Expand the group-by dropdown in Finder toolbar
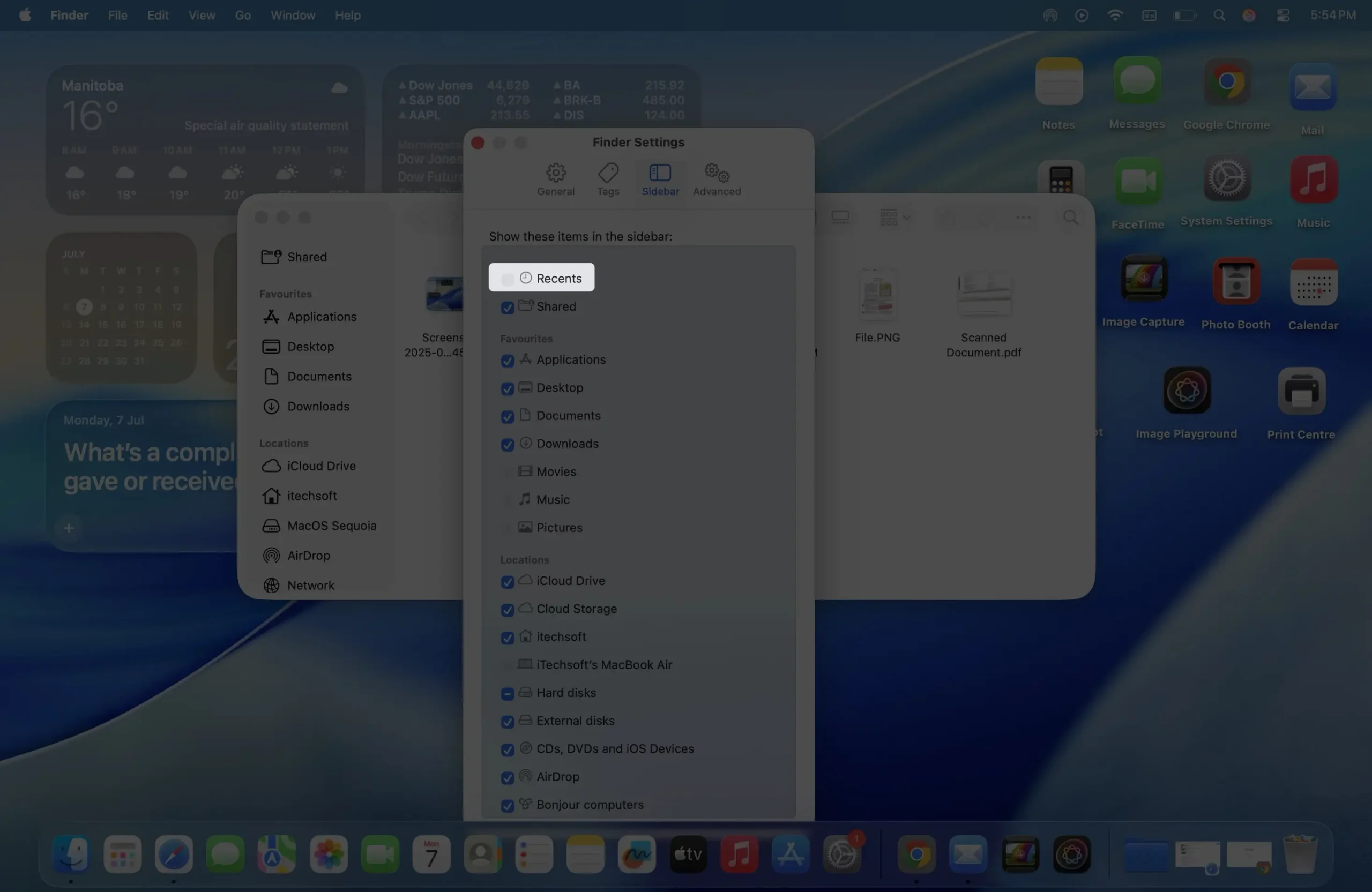This screenshot has height=892, width=1372. [894, 217]
